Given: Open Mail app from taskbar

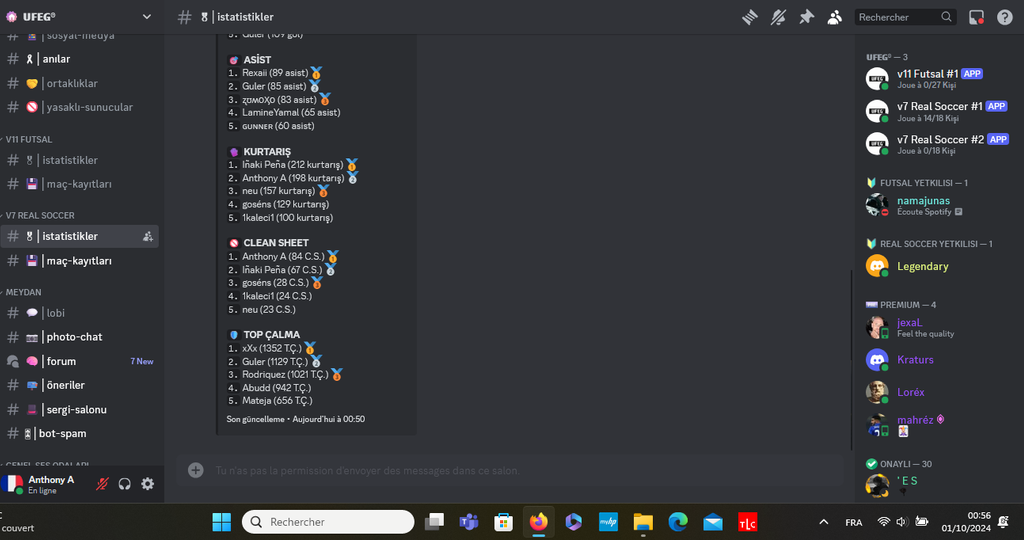Looking at the screenshot, I should click(x=712, y=522).
